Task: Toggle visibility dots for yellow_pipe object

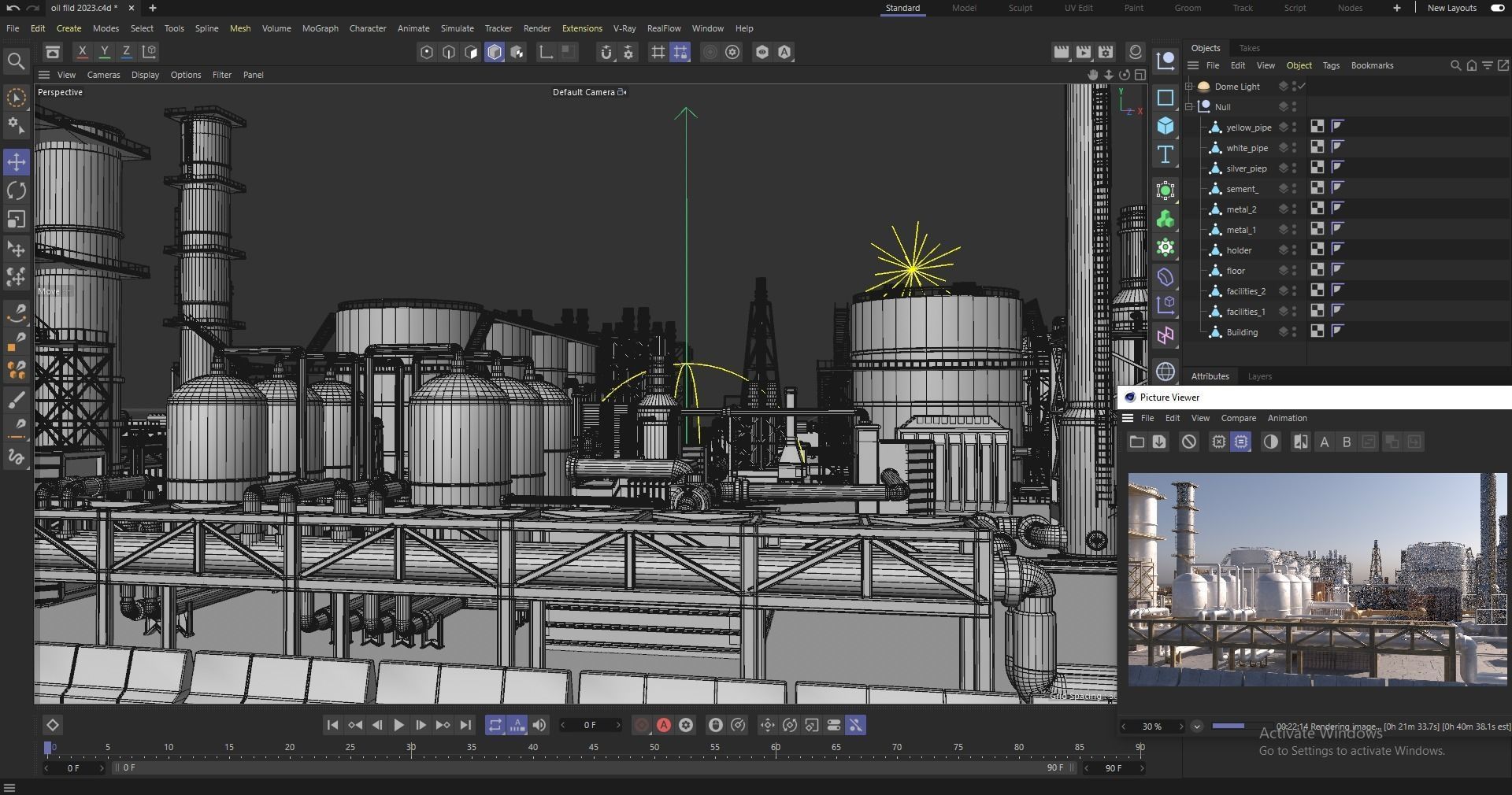Action: point(1295,128)
